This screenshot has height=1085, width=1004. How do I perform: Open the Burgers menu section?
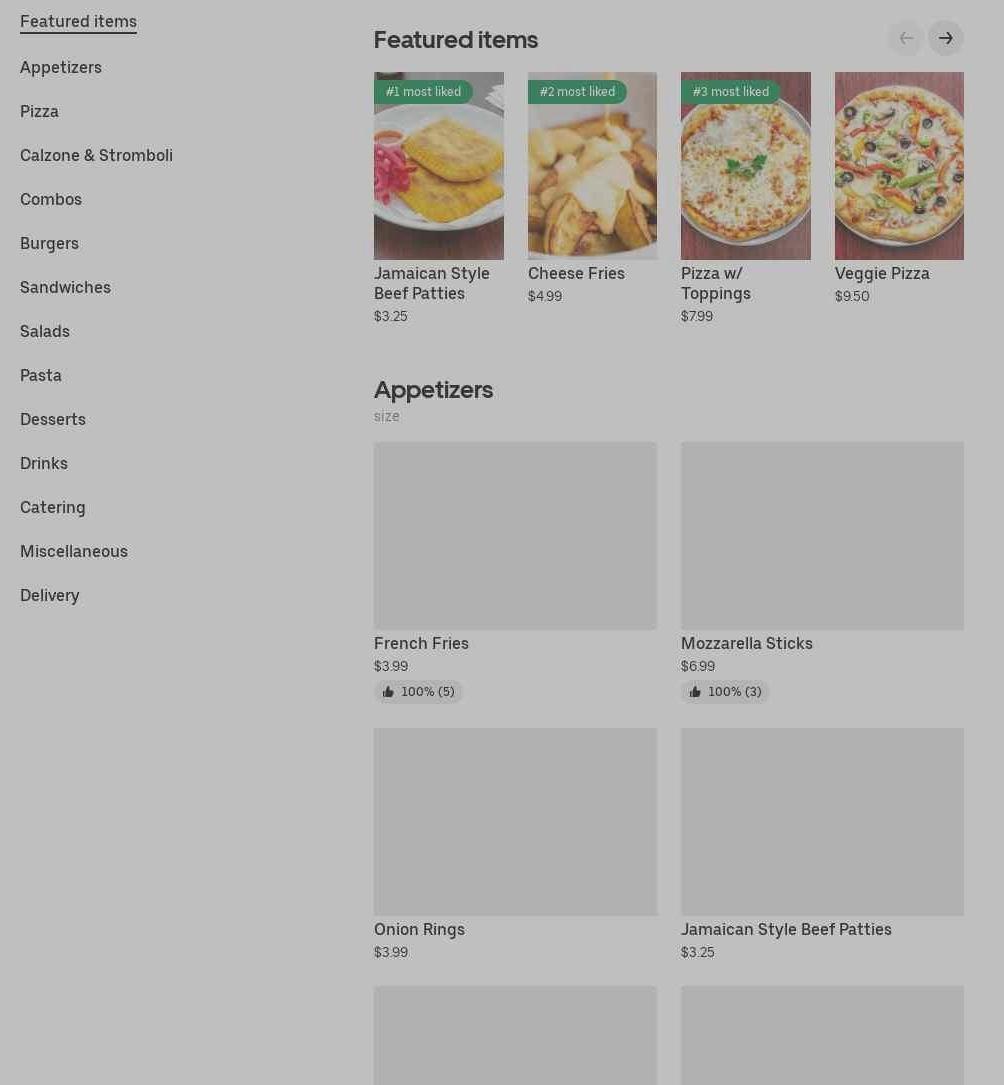pyautogui.click(x=49, y=244)
